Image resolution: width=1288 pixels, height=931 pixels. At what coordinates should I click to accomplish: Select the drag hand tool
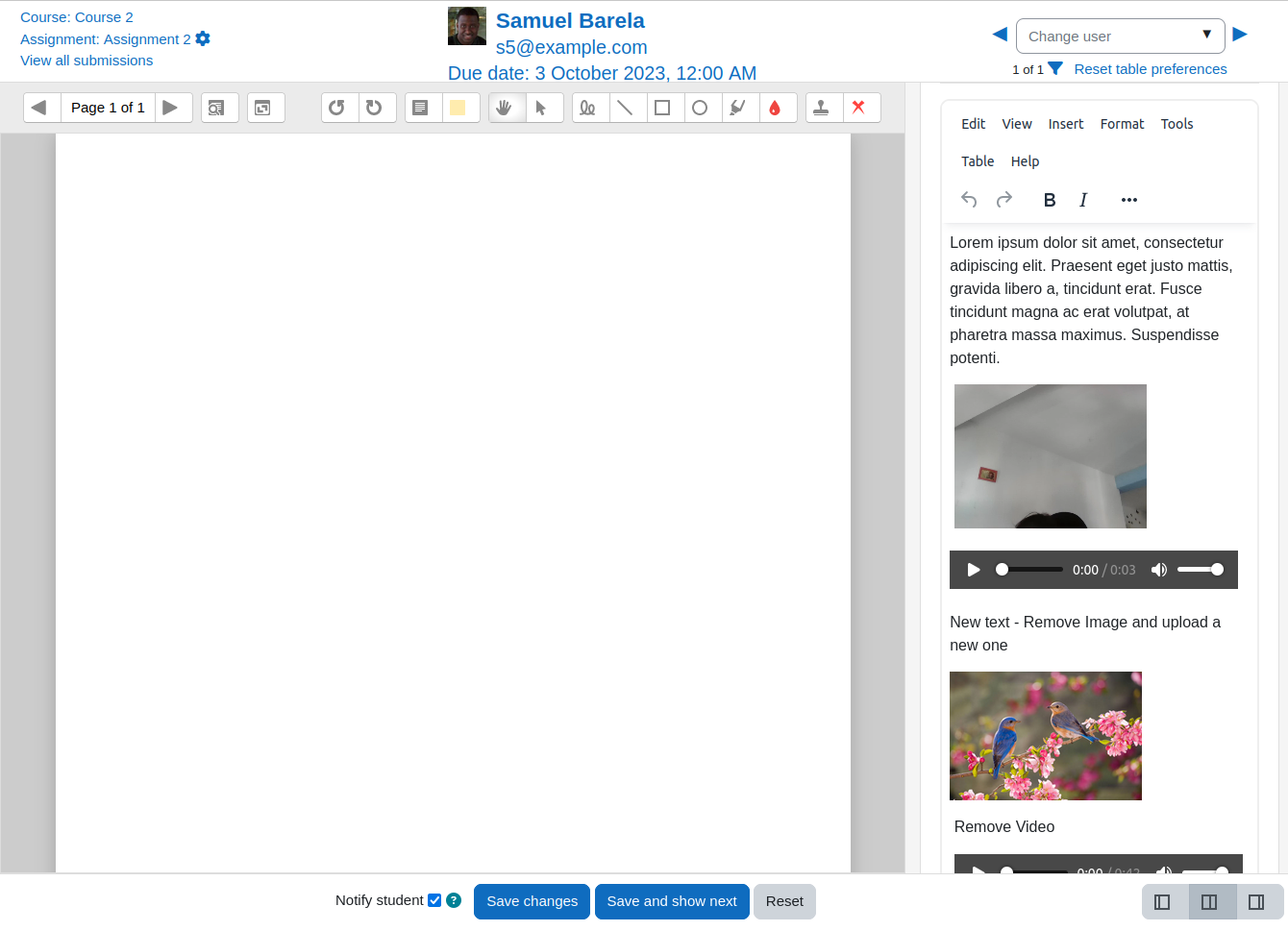coord(507,108)
